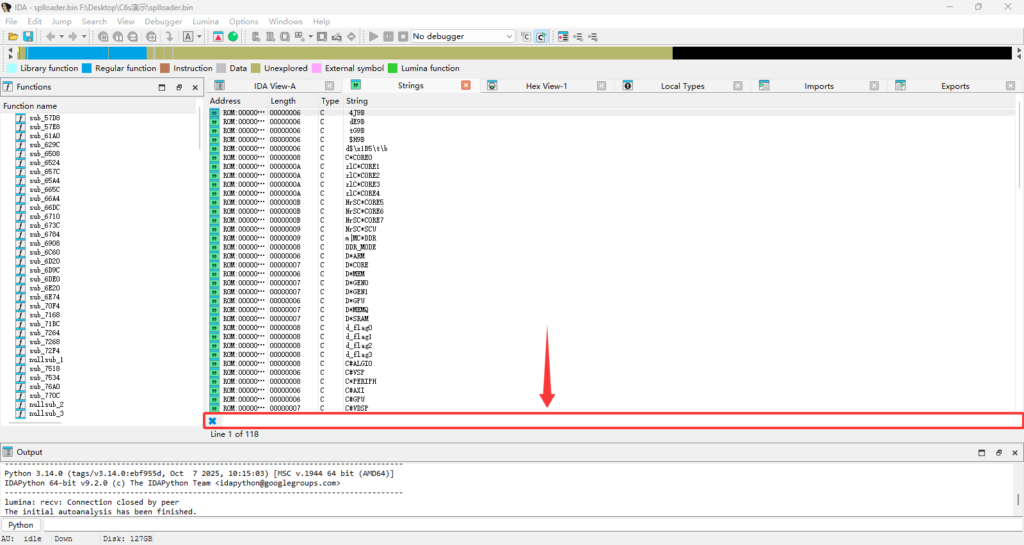Expand the forward arrow history dropdown
The width and height of the screenshot is (1024, 545).
[x=85, y=36]
